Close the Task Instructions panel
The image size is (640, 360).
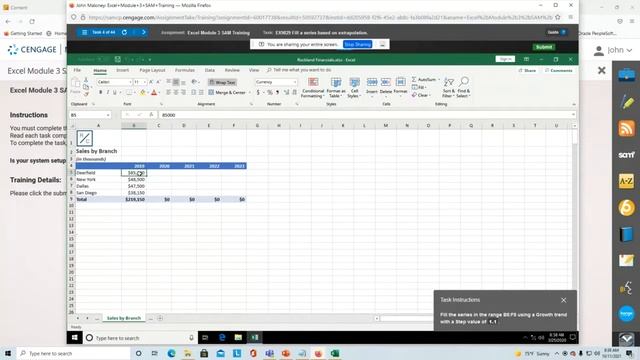click(x=563, y=300)
